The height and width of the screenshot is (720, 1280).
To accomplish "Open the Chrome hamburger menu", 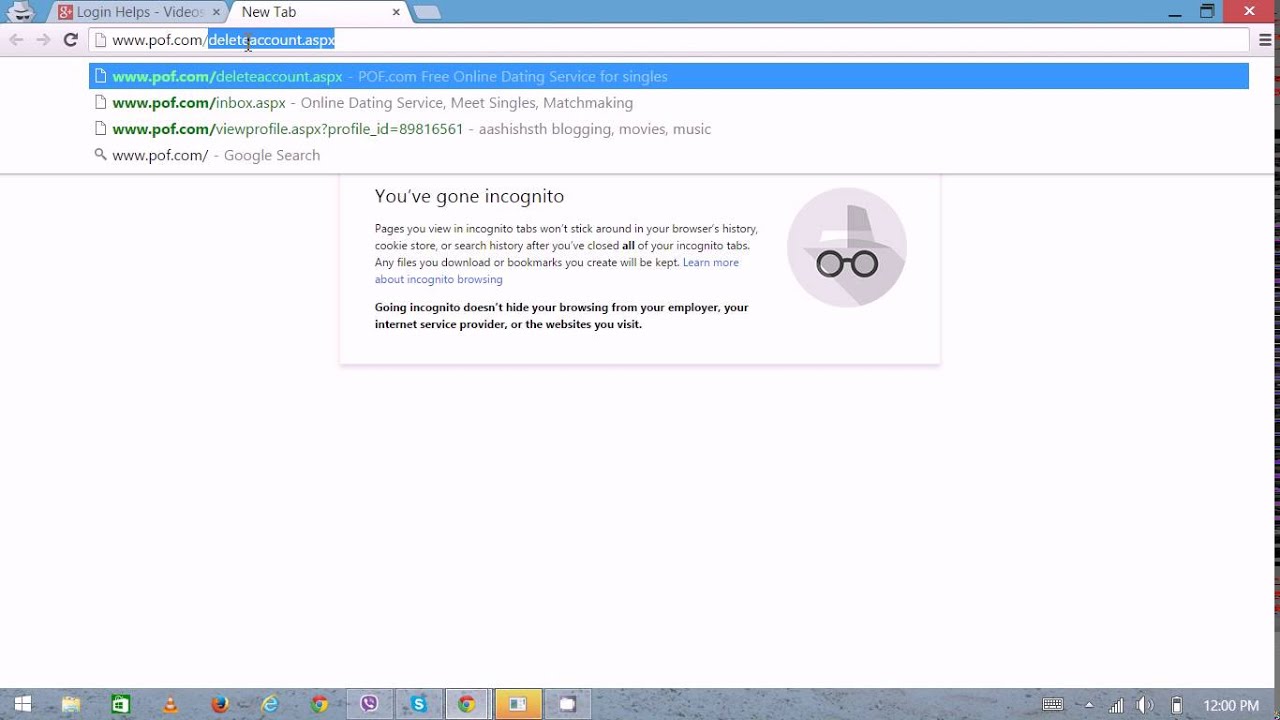I will 1265,40.
